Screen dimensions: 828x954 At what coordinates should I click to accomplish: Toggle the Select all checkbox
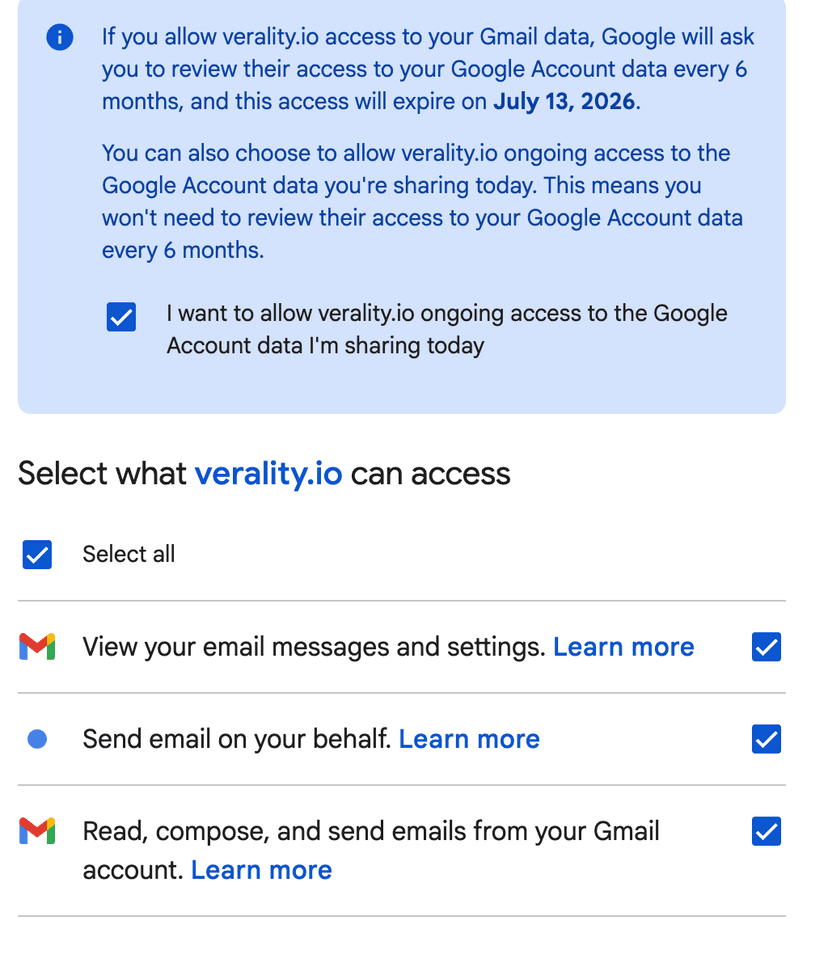[37, 554]
